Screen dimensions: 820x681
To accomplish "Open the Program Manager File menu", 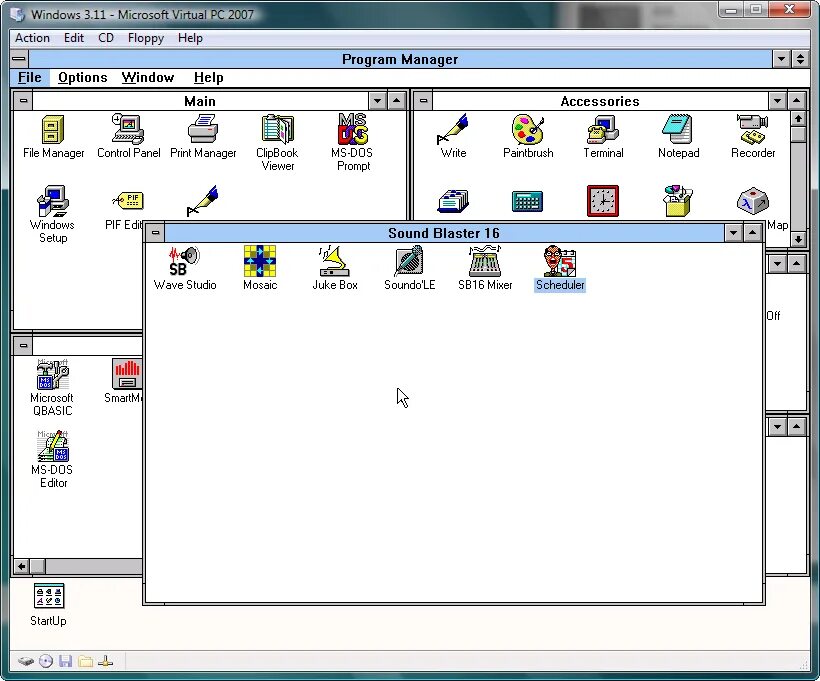I will click(30, 77).
